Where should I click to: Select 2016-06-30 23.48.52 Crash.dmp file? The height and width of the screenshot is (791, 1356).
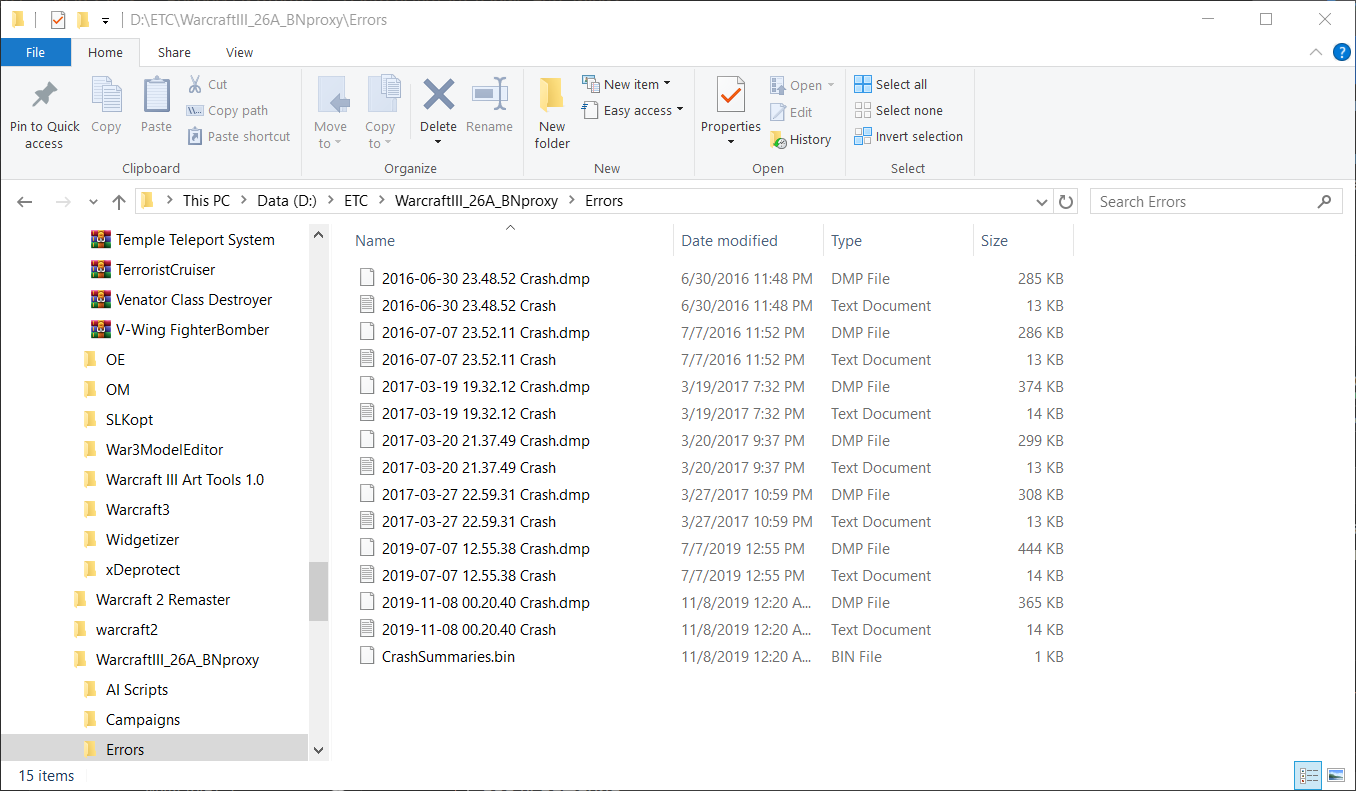click(x=486, y=279)
